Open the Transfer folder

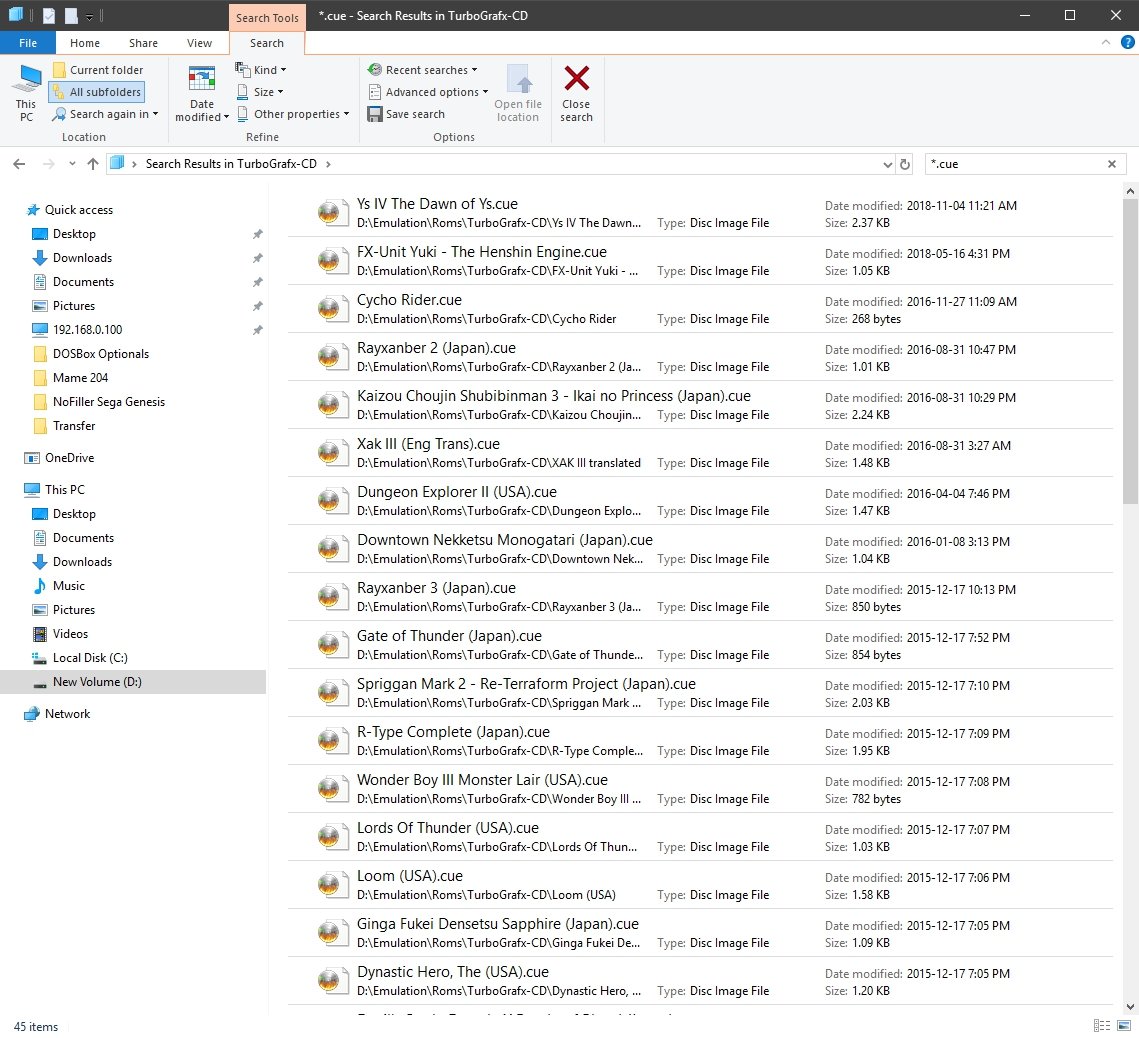click(x=73, y=426)
